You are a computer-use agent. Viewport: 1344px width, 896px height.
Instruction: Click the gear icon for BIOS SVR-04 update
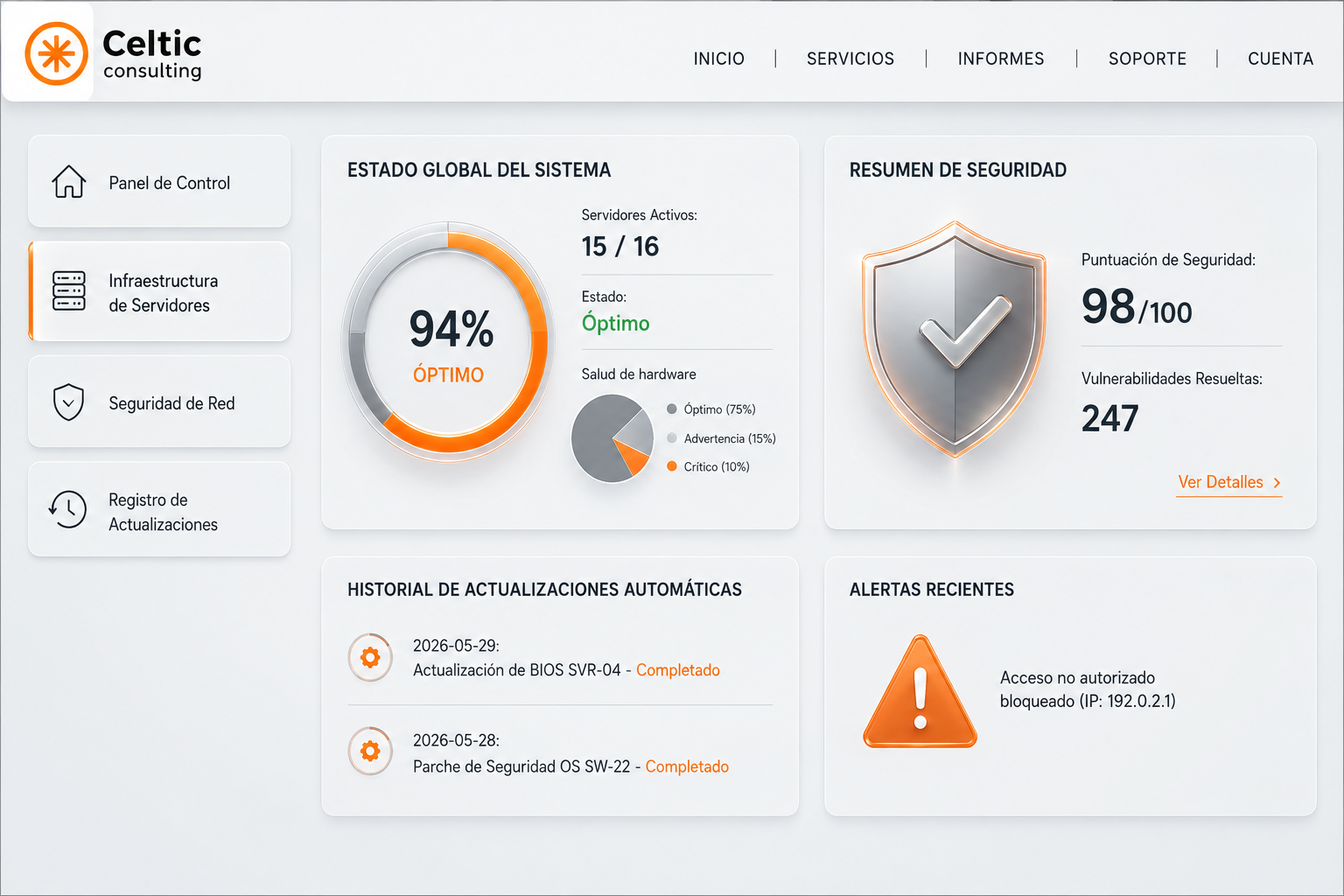pos(370,657)
